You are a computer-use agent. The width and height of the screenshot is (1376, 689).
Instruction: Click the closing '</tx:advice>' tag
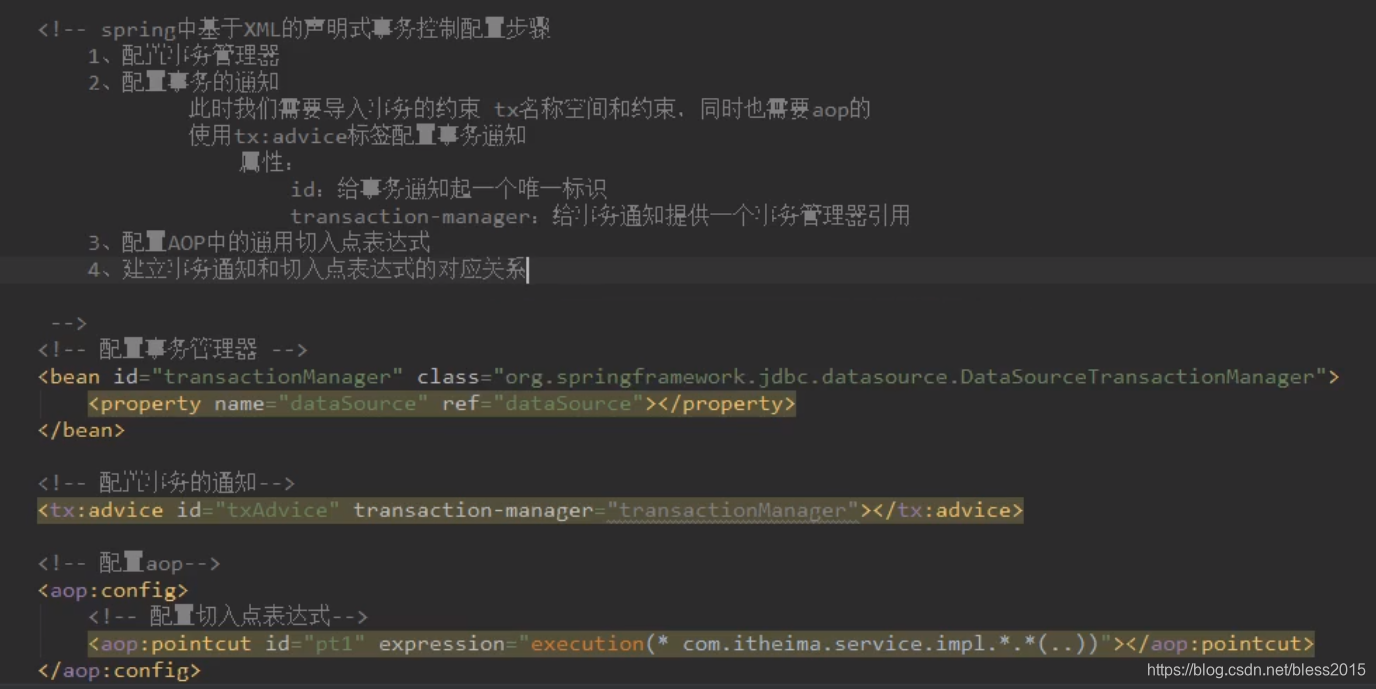tap(948, 510)
